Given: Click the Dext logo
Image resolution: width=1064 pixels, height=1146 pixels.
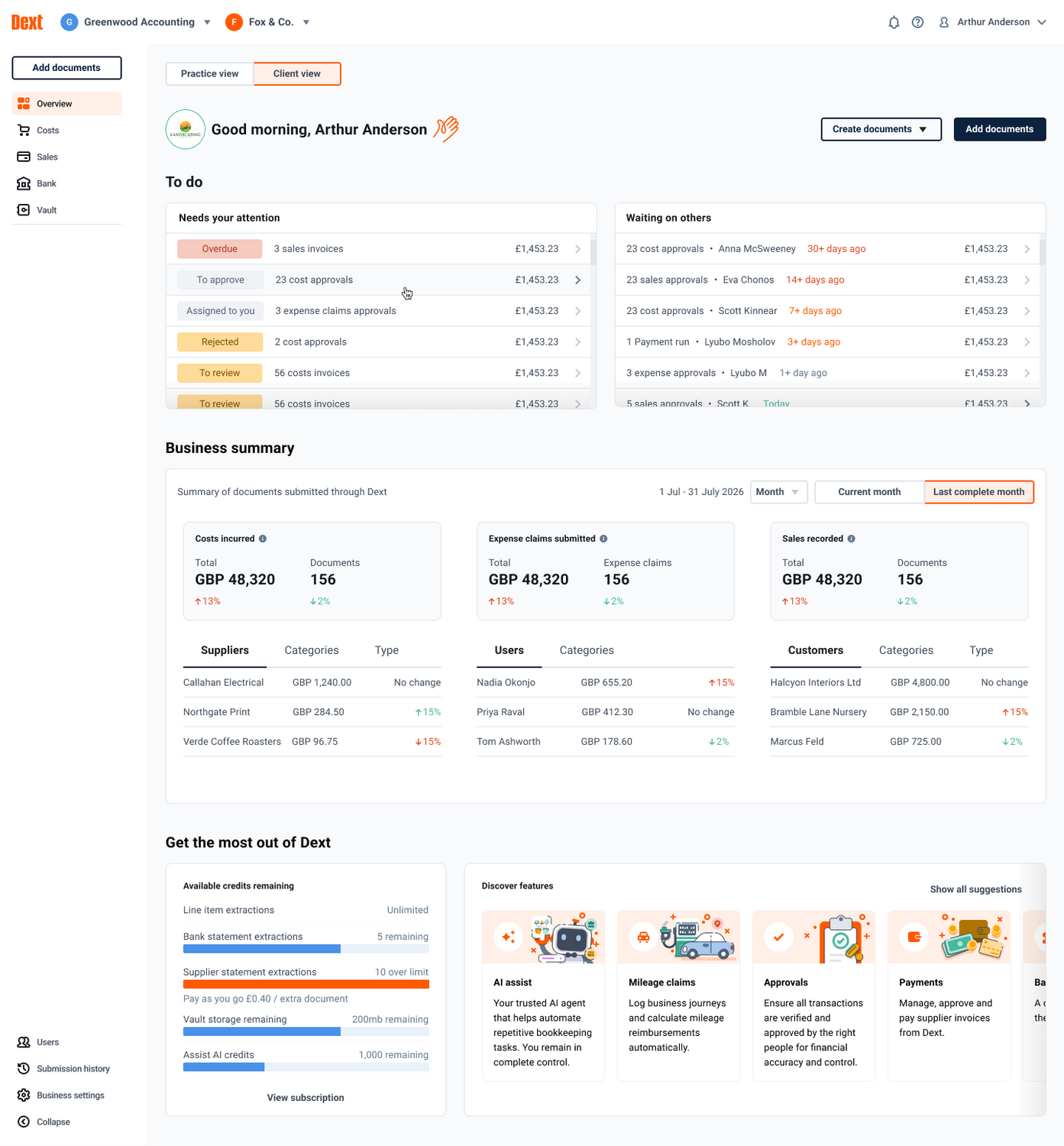Looking at the screenshot, I should pos(27,22).
